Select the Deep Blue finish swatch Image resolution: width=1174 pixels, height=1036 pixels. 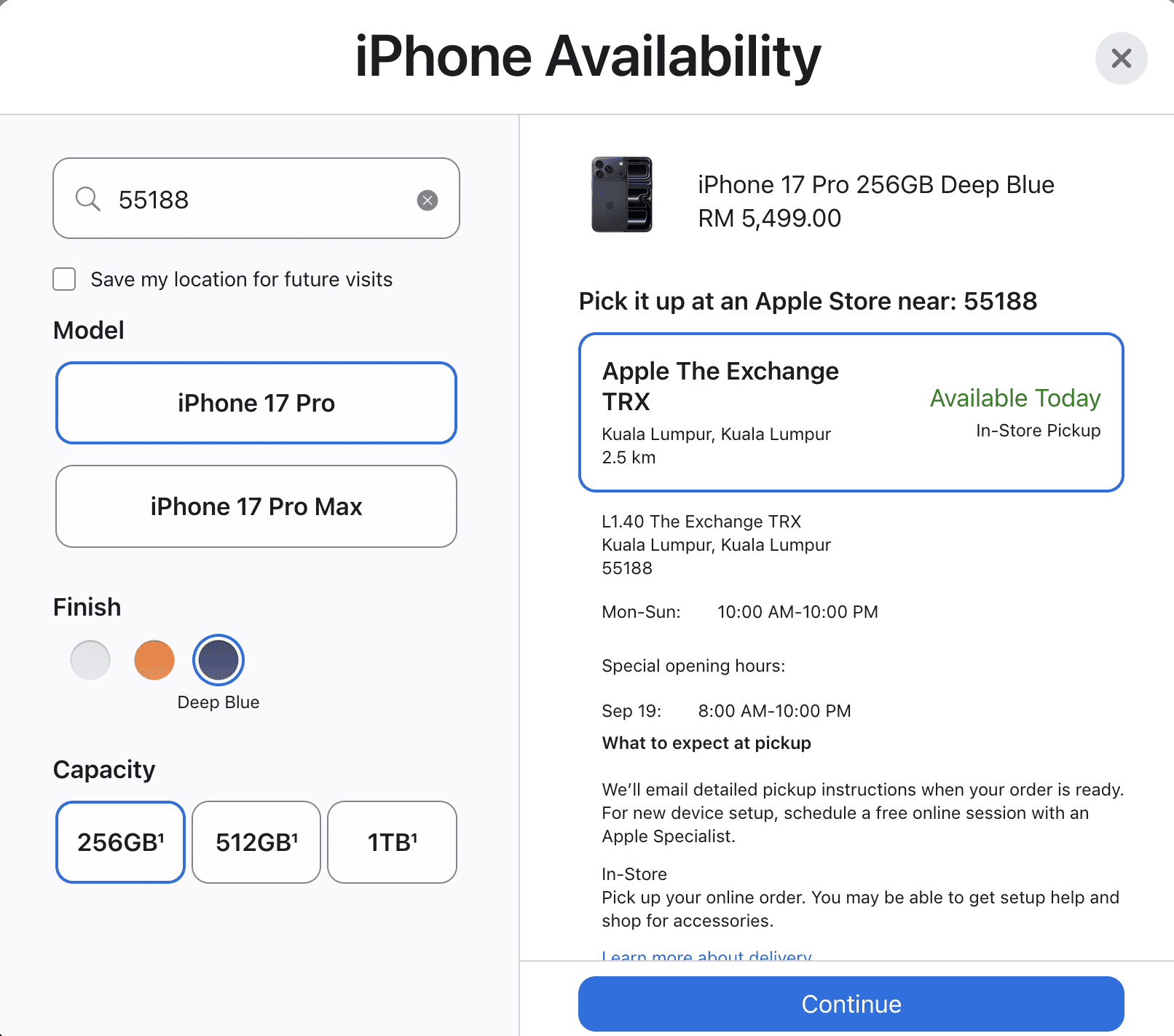(218, 660)
